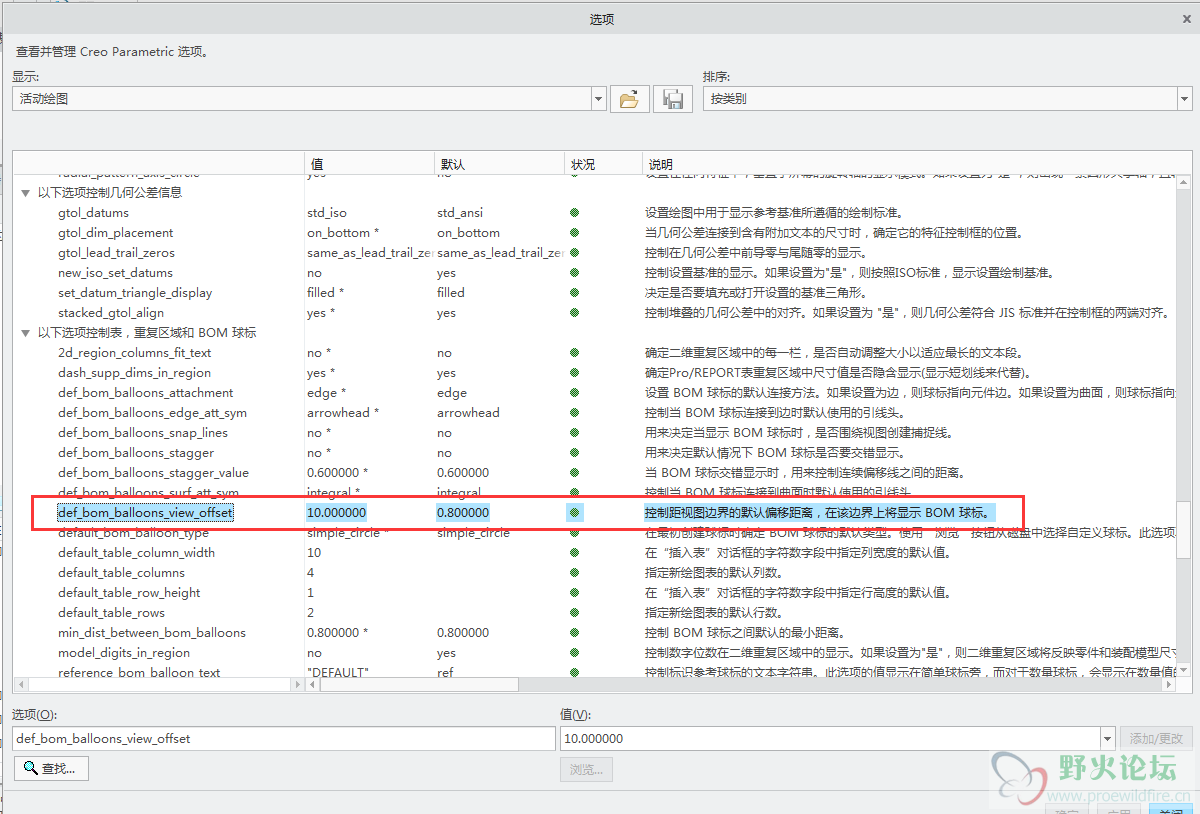Image resolution: width=1200 pixels, height=814 pixels.
Task: Open the 值 value dropdown arrow
Action: pos(1107,739)
